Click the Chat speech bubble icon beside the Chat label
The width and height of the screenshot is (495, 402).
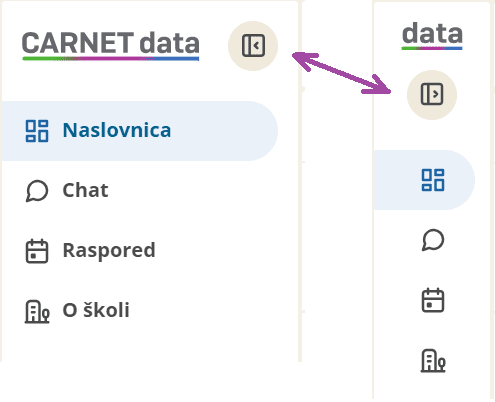pos(37,191)
